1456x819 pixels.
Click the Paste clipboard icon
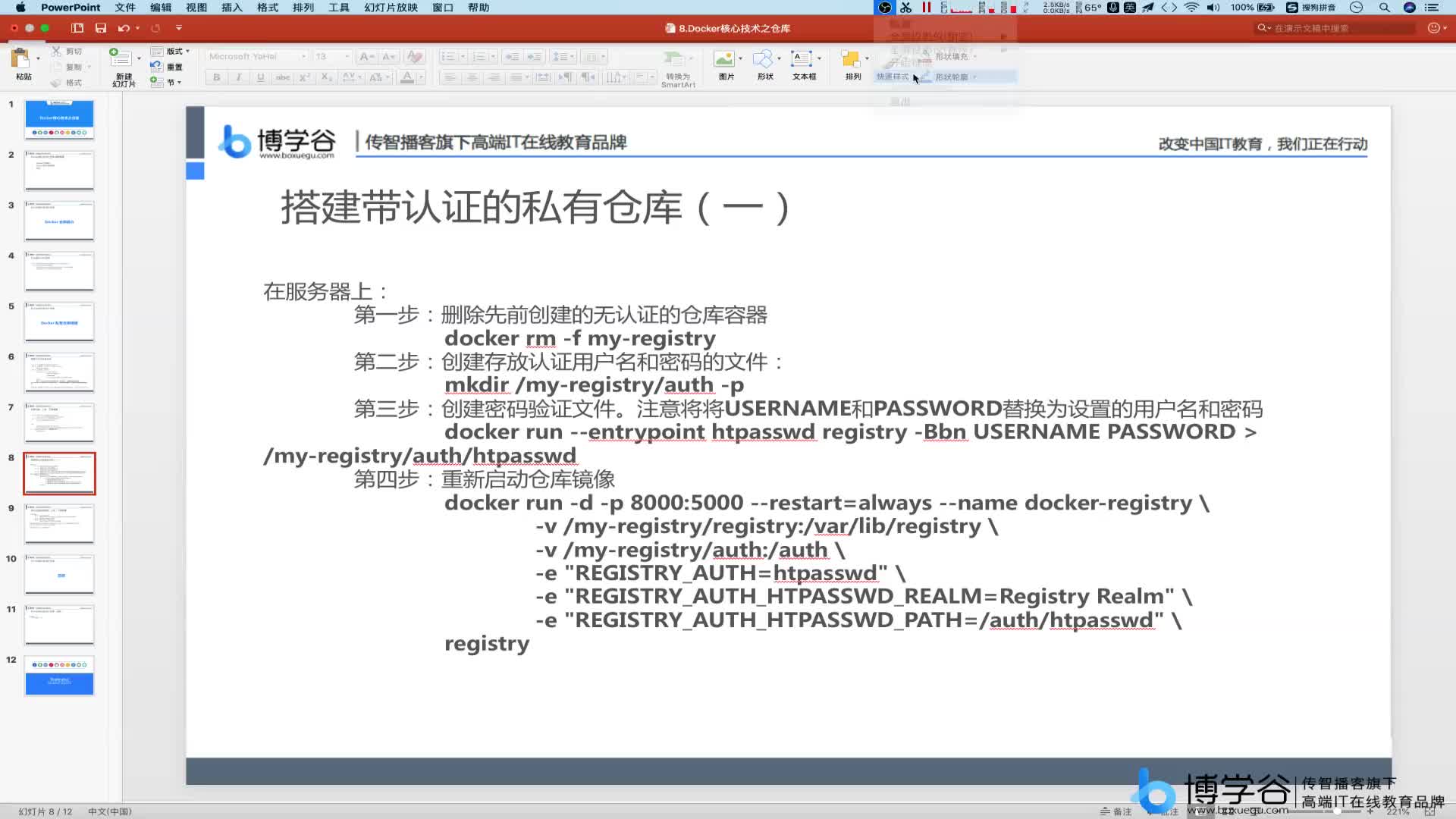tap(20, 58)
